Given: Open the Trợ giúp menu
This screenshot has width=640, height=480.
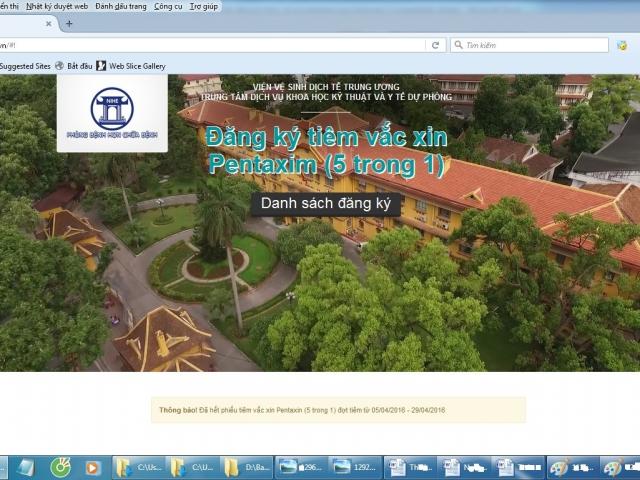Looking at the screenshot, I should [x=204, y=6].
